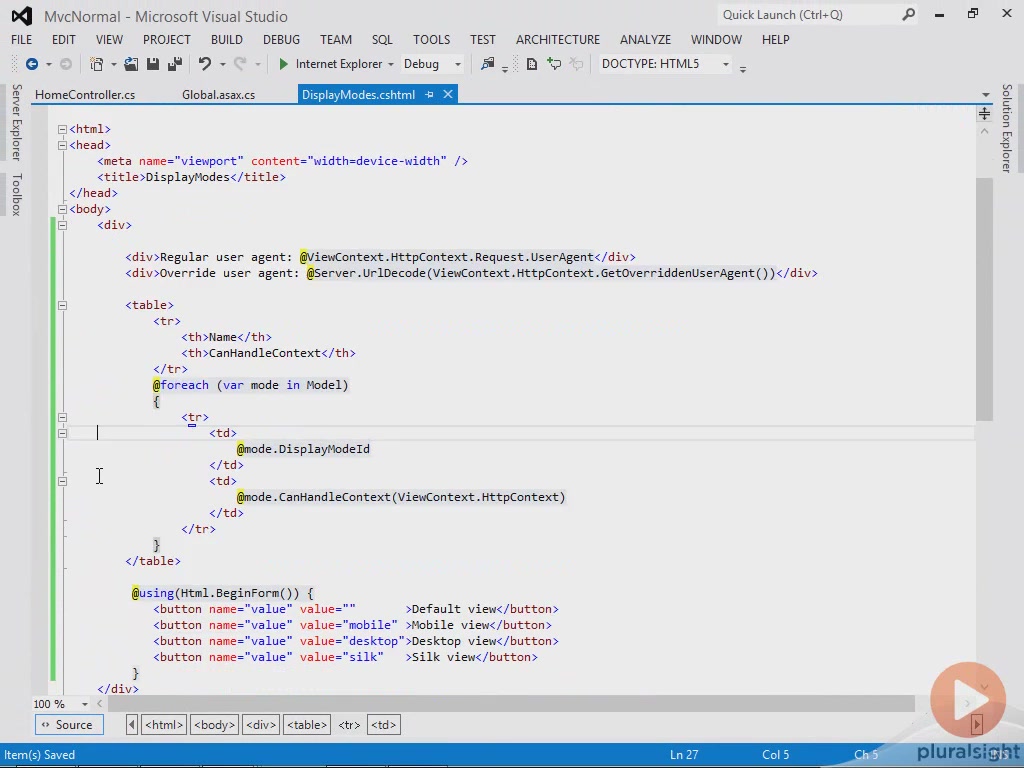The image size is (1024, 768).
Task: Open the zoom level 100 % dropdown
Action: (84, 704)
